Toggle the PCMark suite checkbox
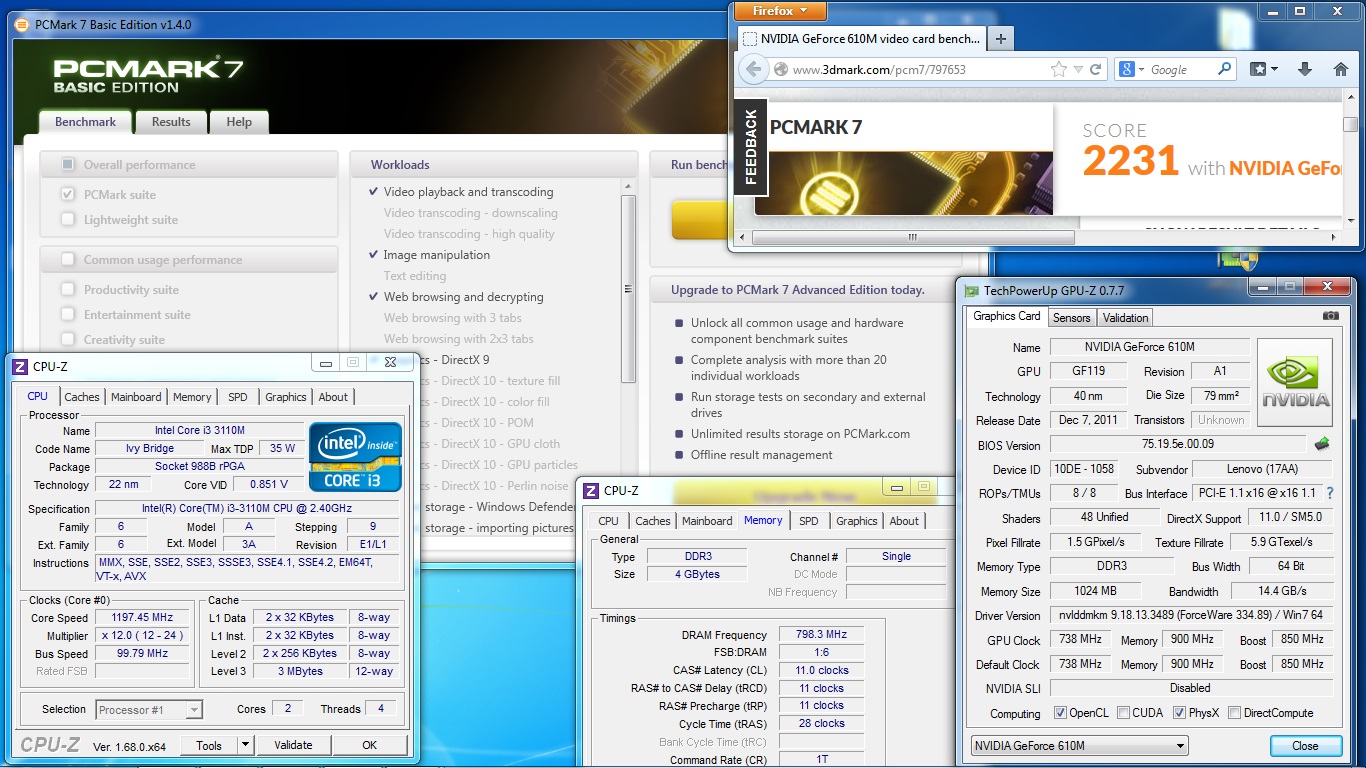1366x768 pixels. point(68,194)
